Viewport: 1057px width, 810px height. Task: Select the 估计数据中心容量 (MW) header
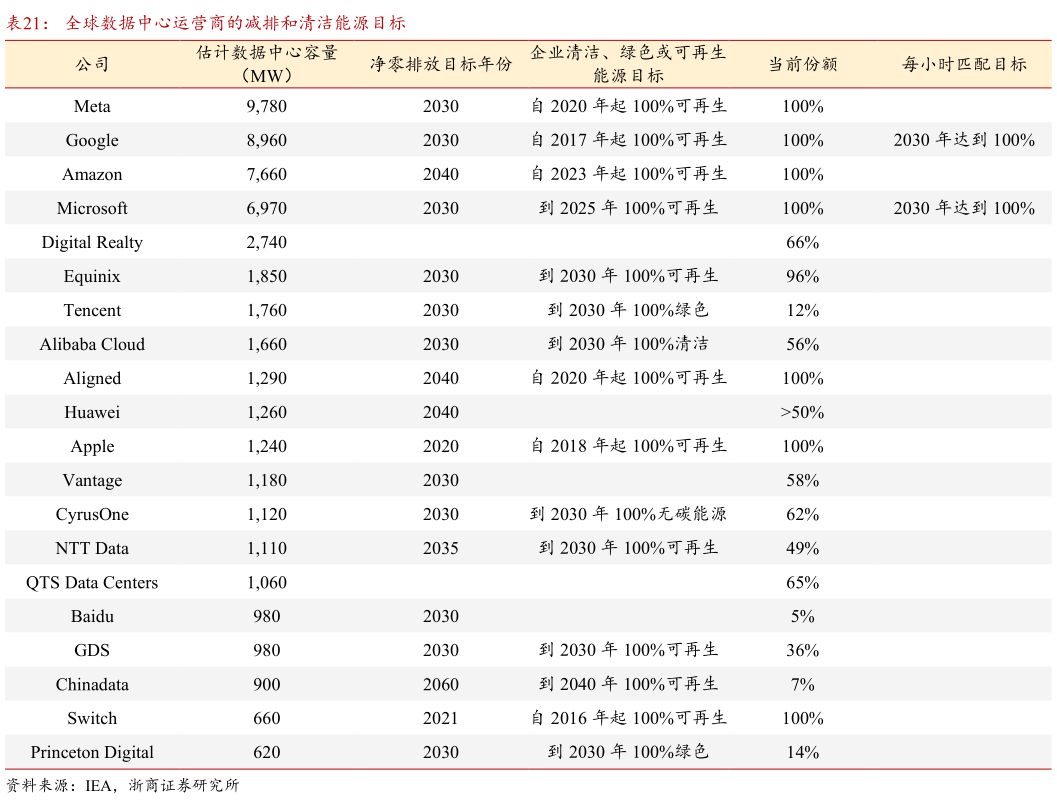(267, 64)
